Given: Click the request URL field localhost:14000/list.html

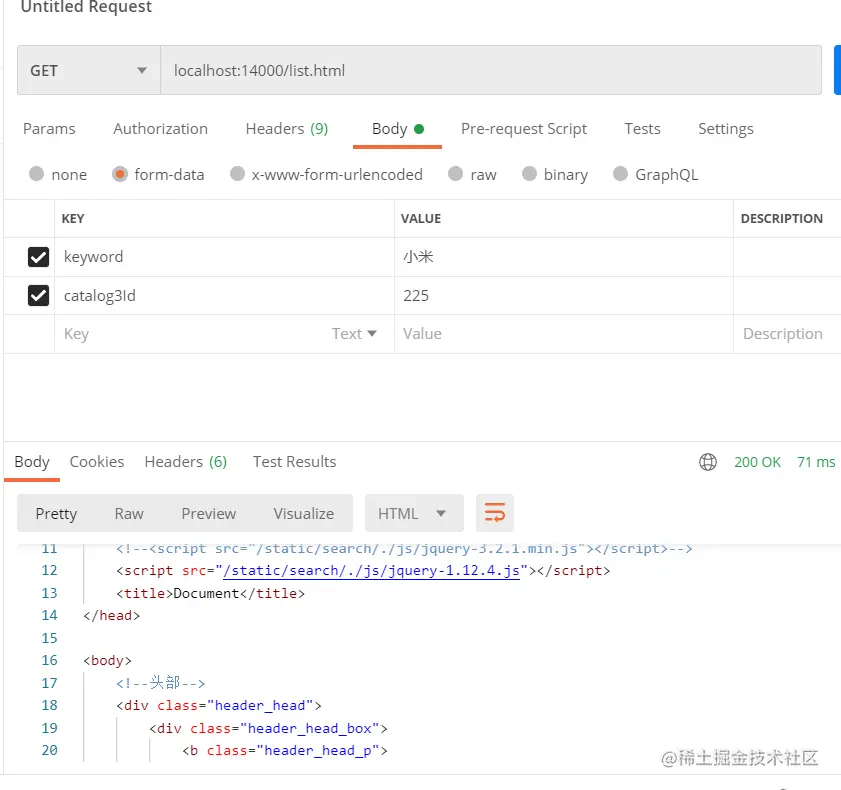Looking at the screenshot, I should click(x=491, y=70).
